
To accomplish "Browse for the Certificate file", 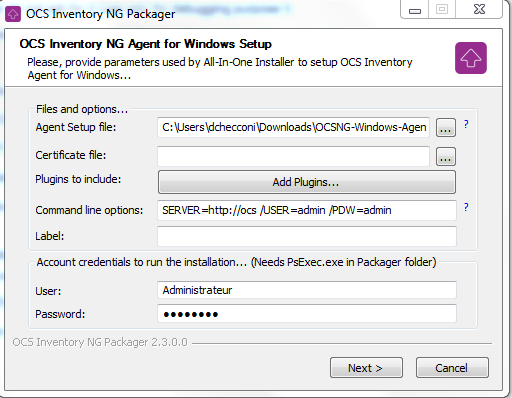I will point(446,156).
